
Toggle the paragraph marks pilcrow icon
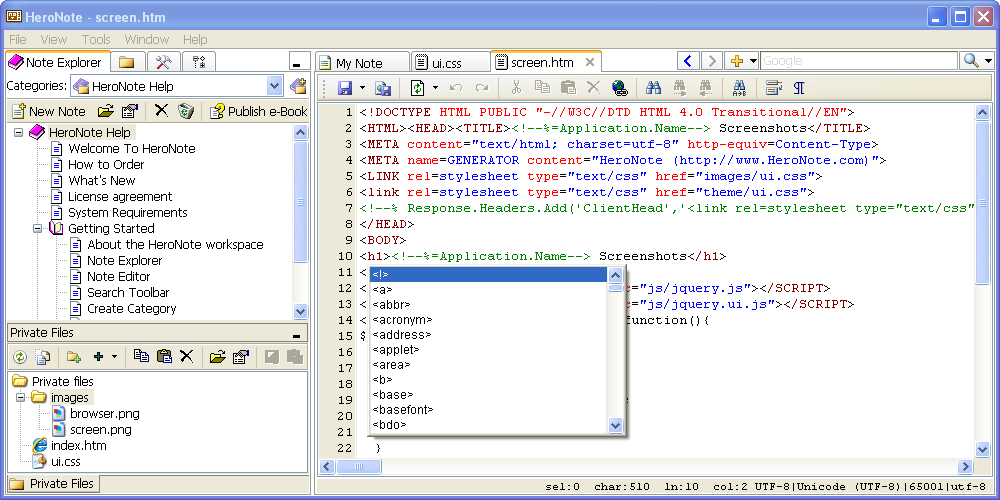click(798, 87)
